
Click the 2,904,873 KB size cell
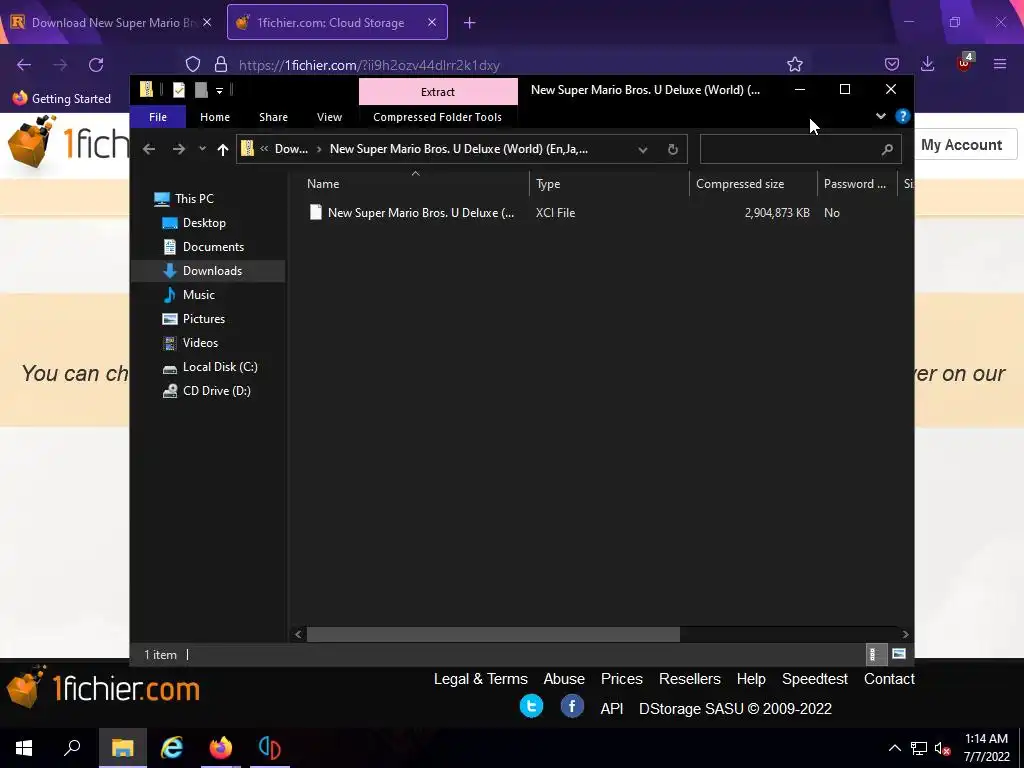coord(776,213)
